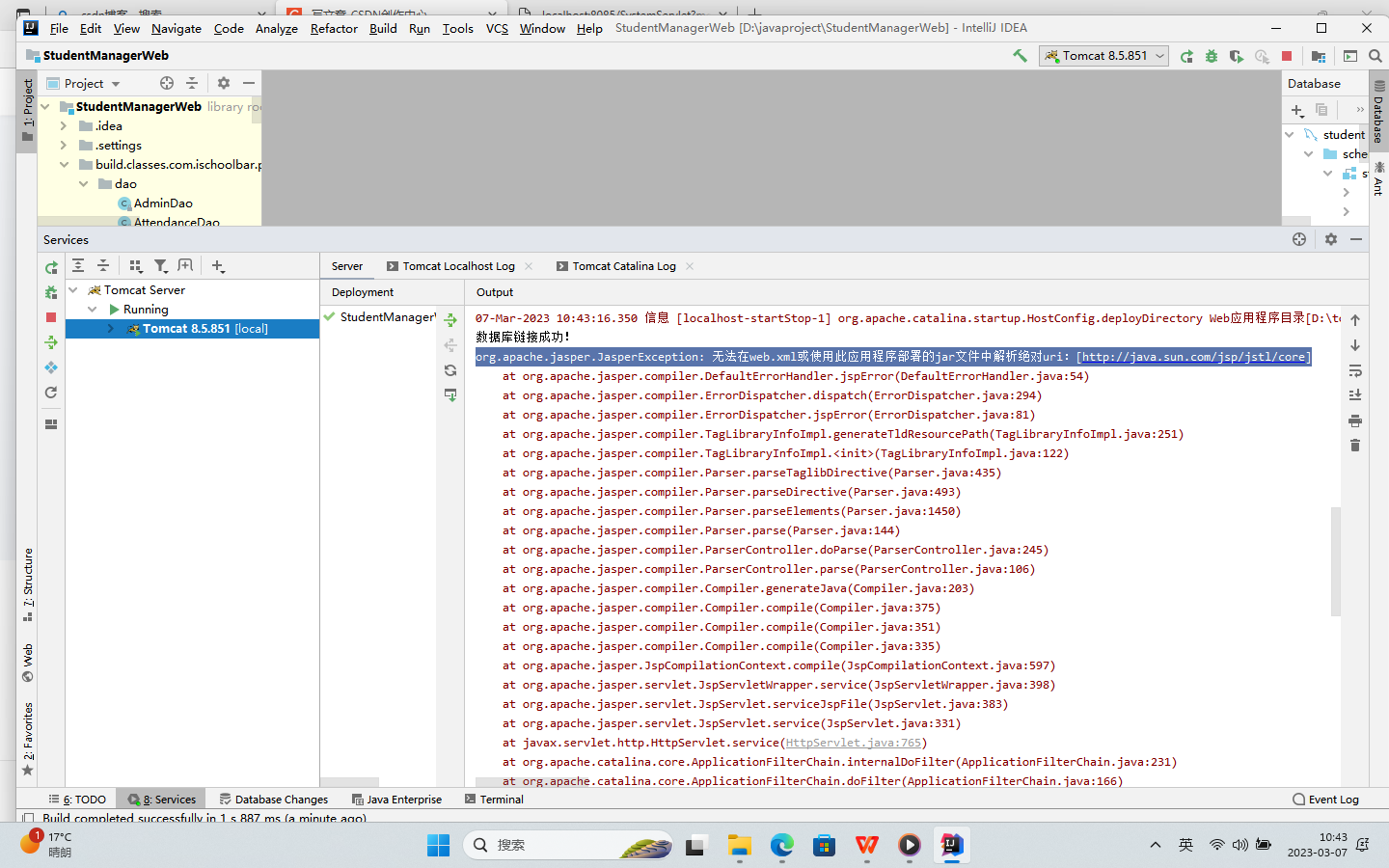Select the AdminDao class file
Screen dimensions: 1389x868
[155, 203]
